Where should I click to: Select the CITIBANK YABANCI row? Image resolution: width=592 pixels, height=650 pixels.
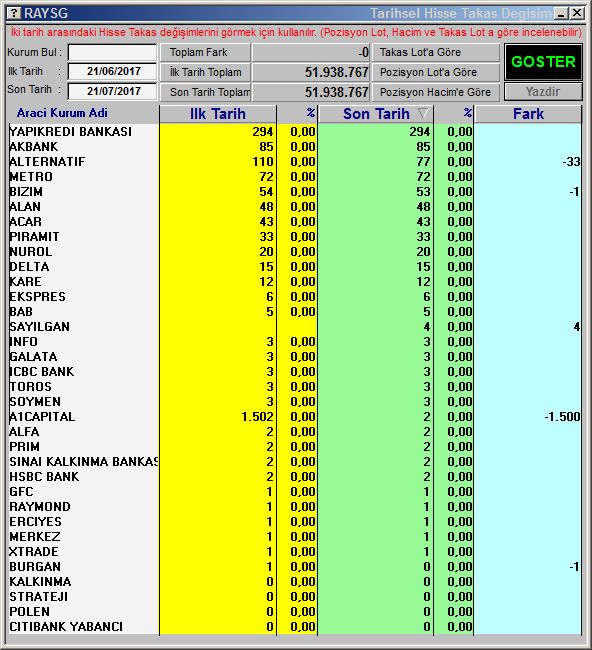[295, 627]
